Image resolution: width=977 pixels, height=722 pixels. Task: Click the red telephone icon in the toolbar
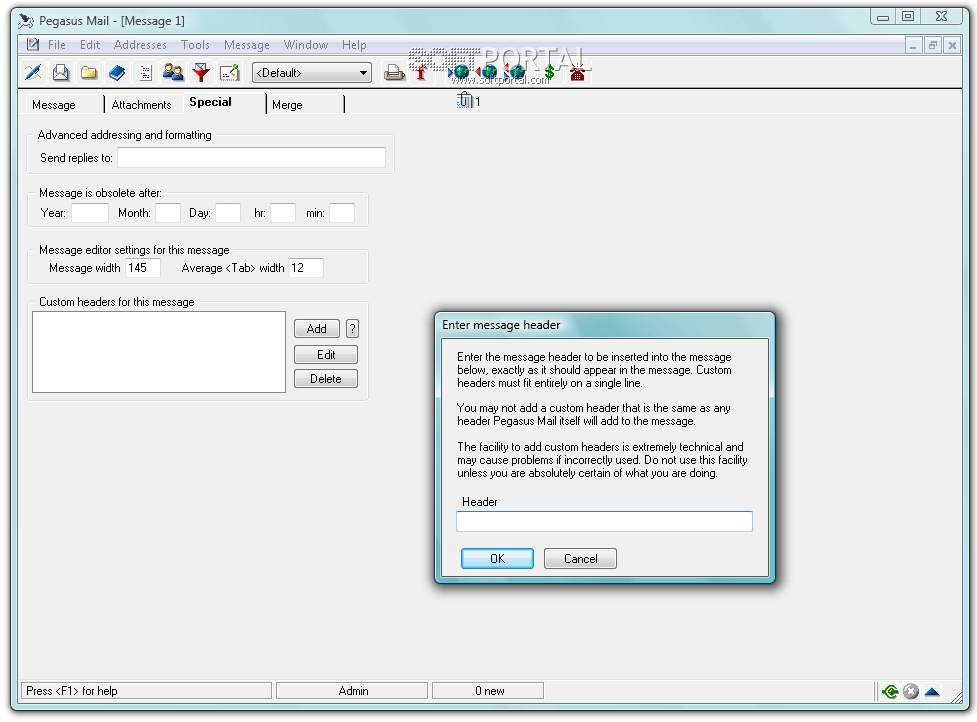(x=577, y=72)
